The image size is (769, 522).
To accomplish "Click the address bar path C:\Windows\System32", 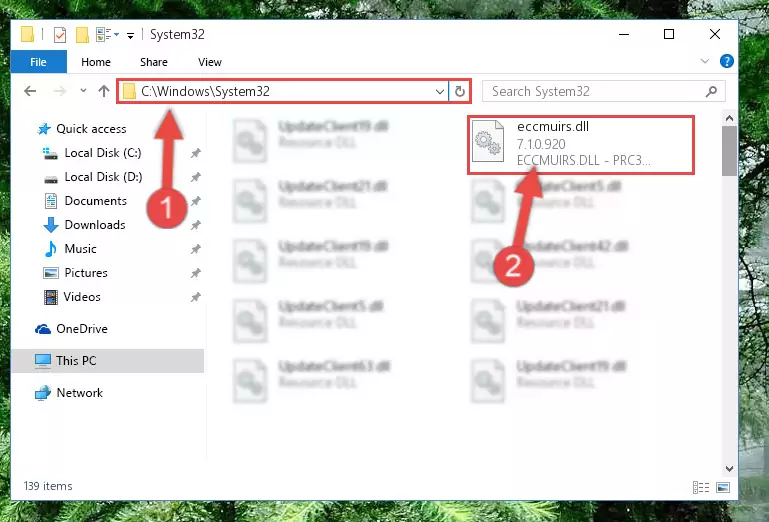I will (x=205, y=91).
